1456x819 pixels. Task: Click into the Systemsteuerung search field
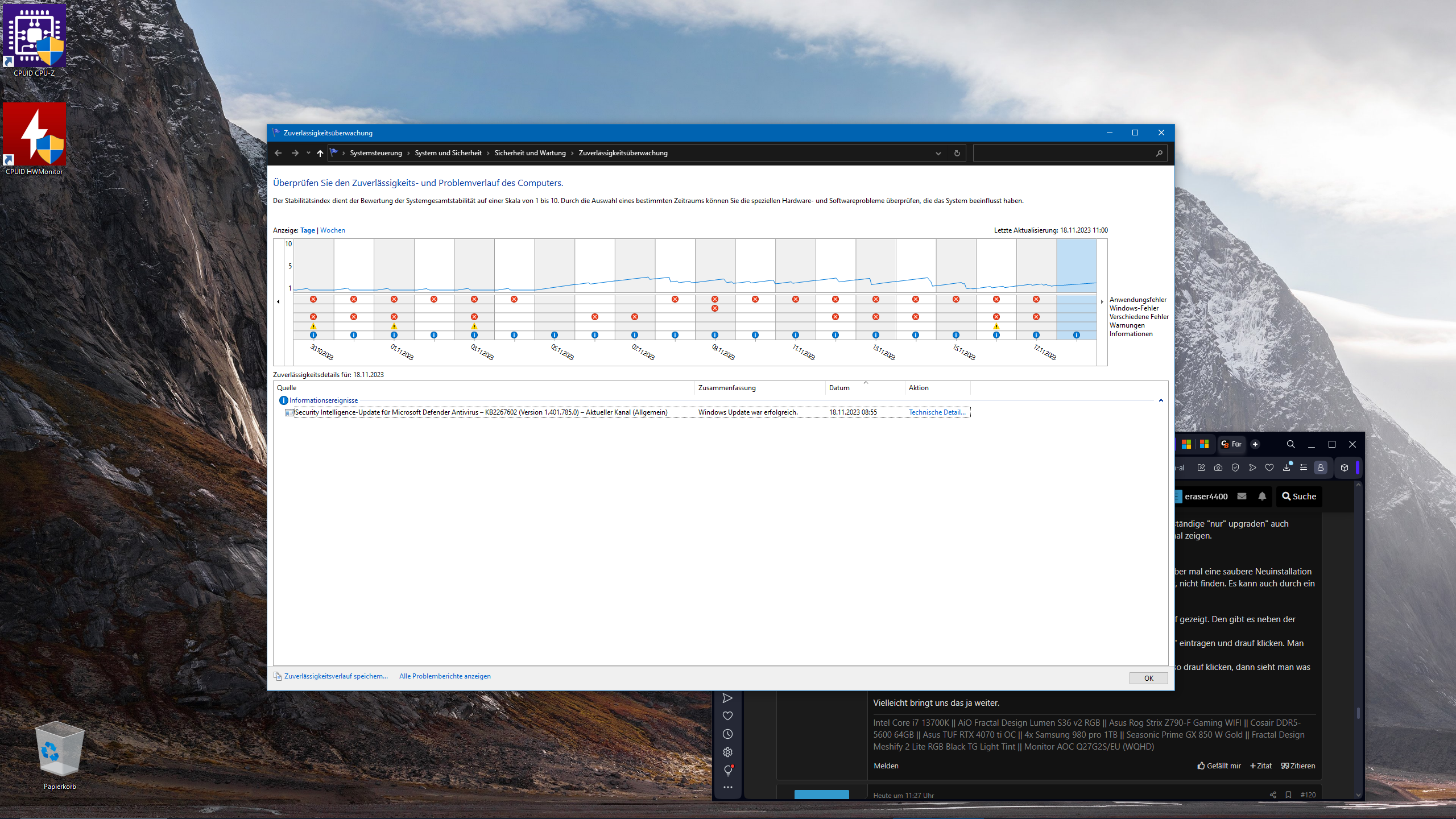click(x=1064, y=153)
